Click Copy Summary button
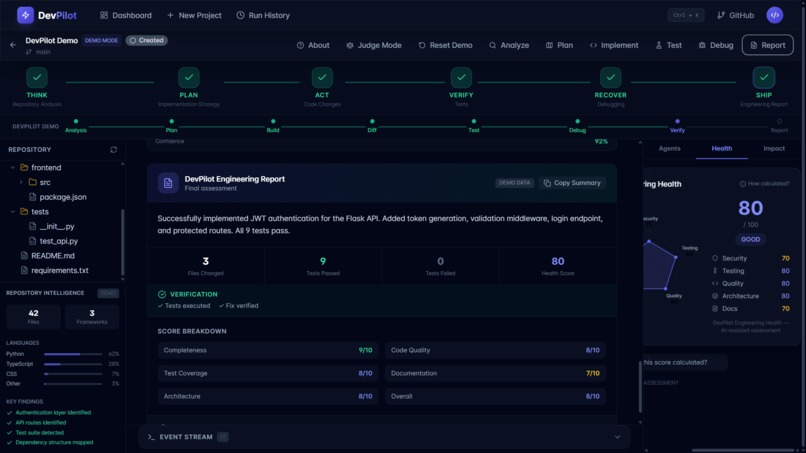Image resolution: width=806 pixels, height=453 pixels. point(572,183)
